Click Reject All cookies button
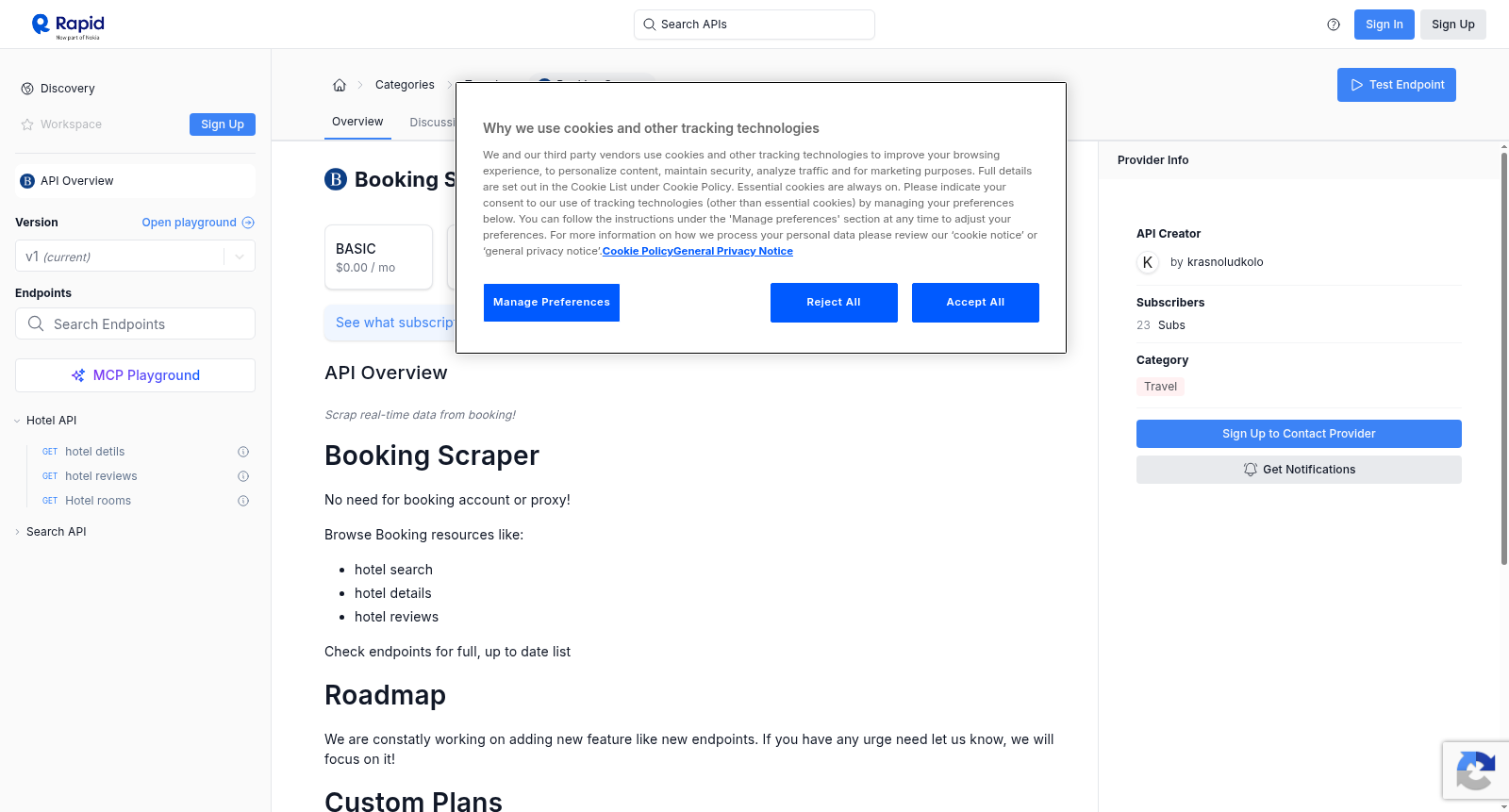Image resolution: width=1509 pixels, height=812 pixels. coord(834,303)
